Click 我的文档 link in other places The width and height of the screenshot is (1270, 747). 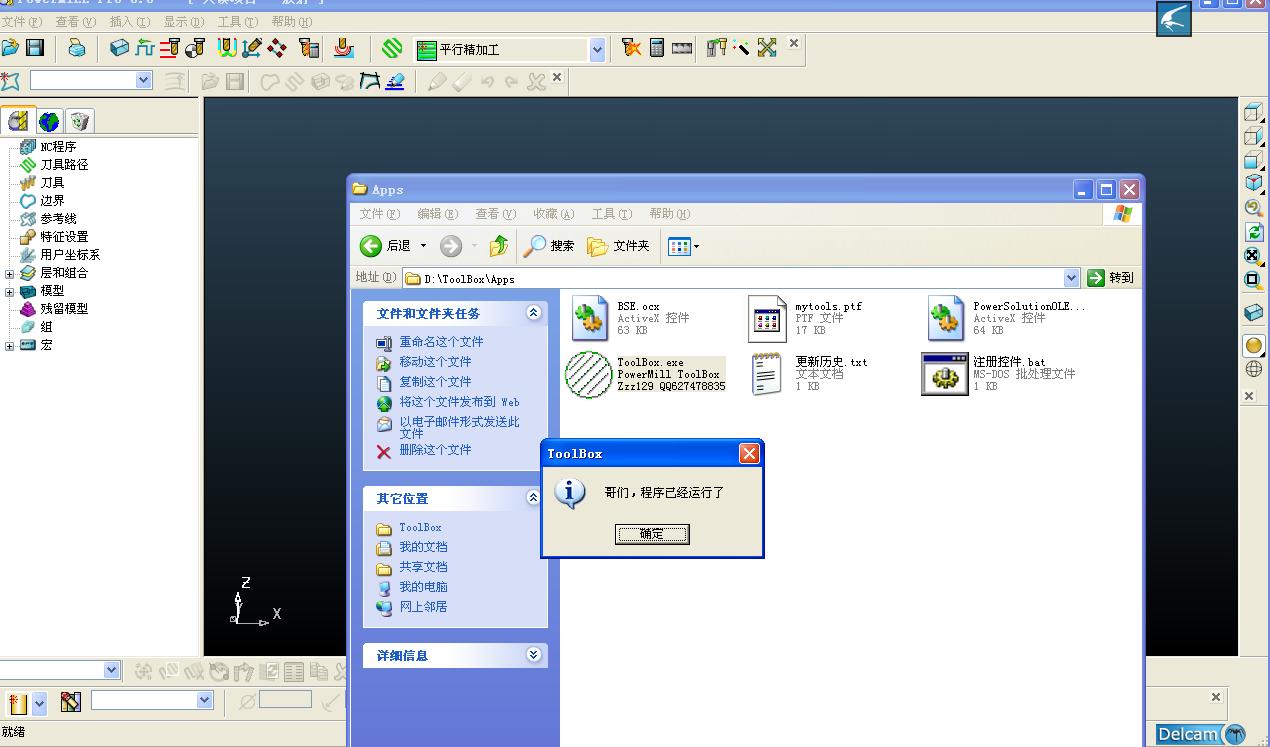[x=423, y=547]
